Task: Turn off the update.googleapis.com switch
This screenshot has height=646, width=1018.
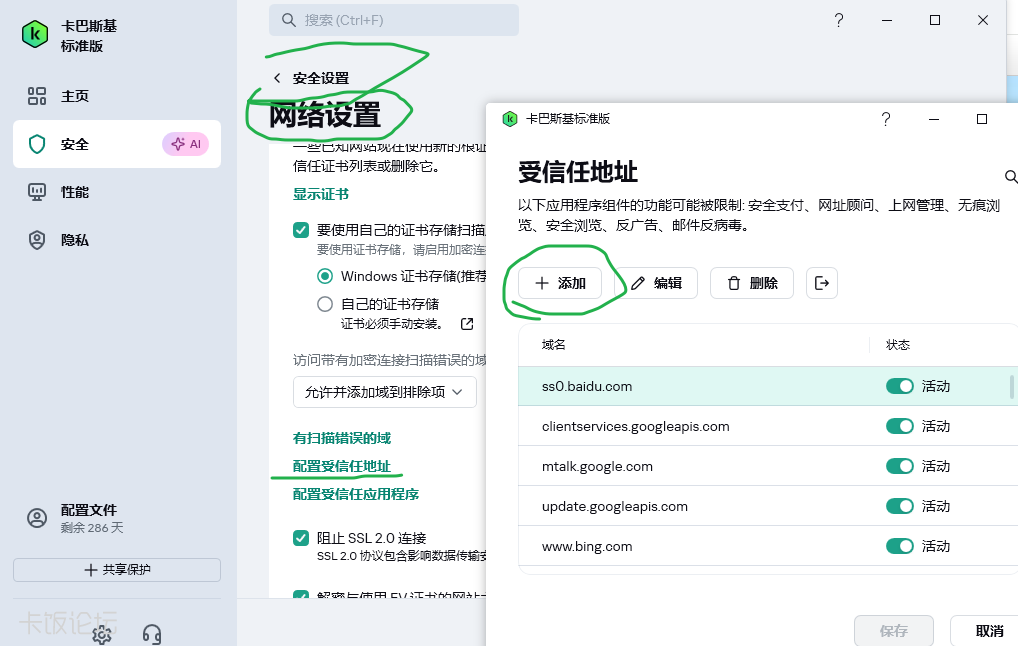Action: pyautogui.click(x=900, y=506)
